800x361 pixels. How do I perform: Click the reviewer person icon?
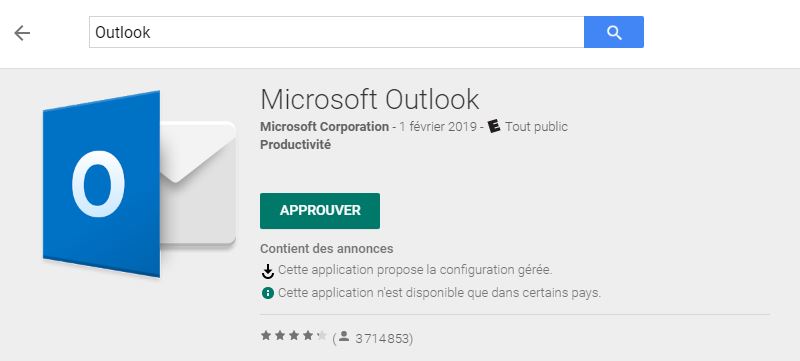click(344, 336)
